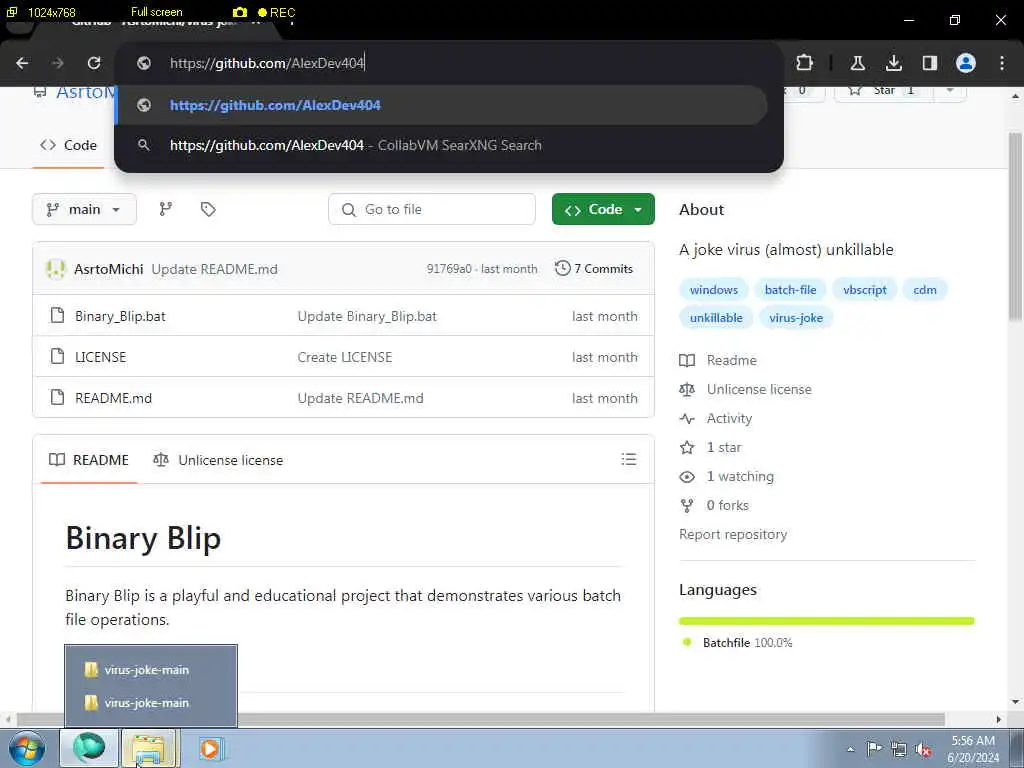Click the cdm topic tag

tap(925, 289)
